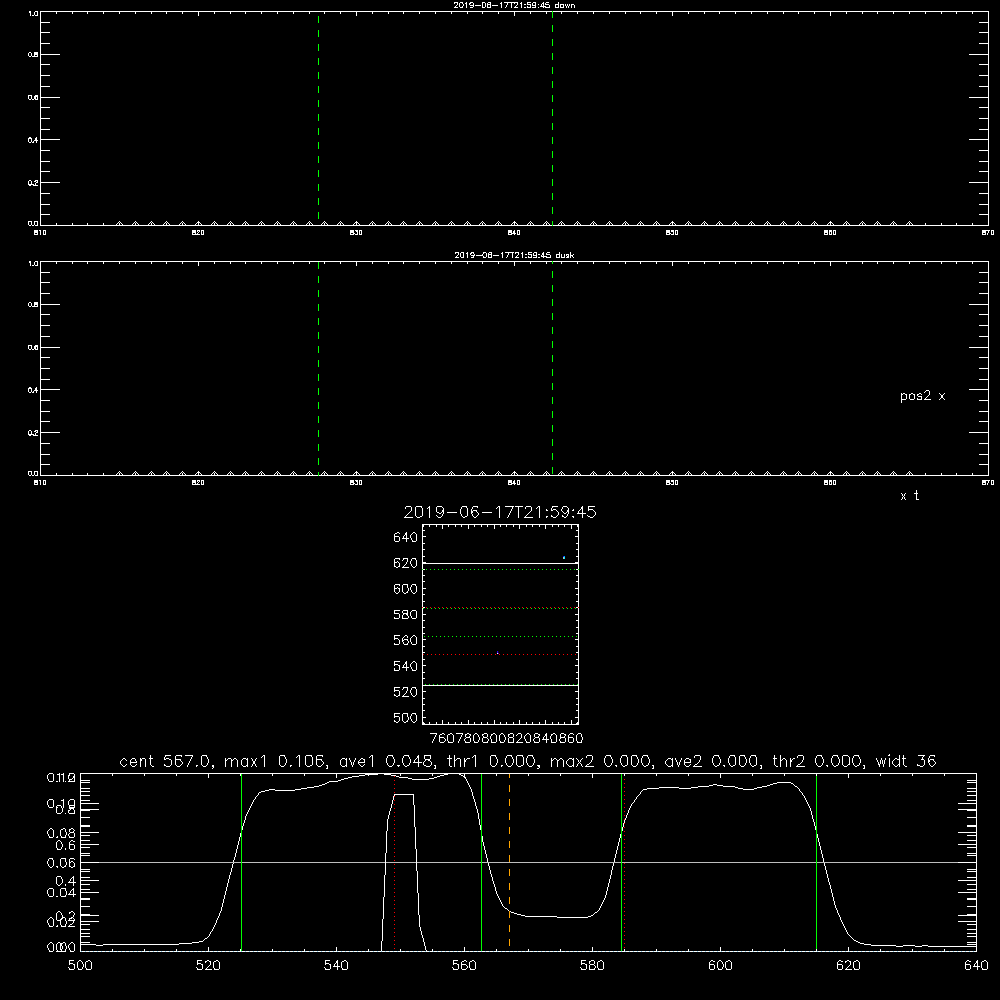Click the 540 x-axis label of the bottom plot
This screenshot has width=1000, height=1000.
336,966
